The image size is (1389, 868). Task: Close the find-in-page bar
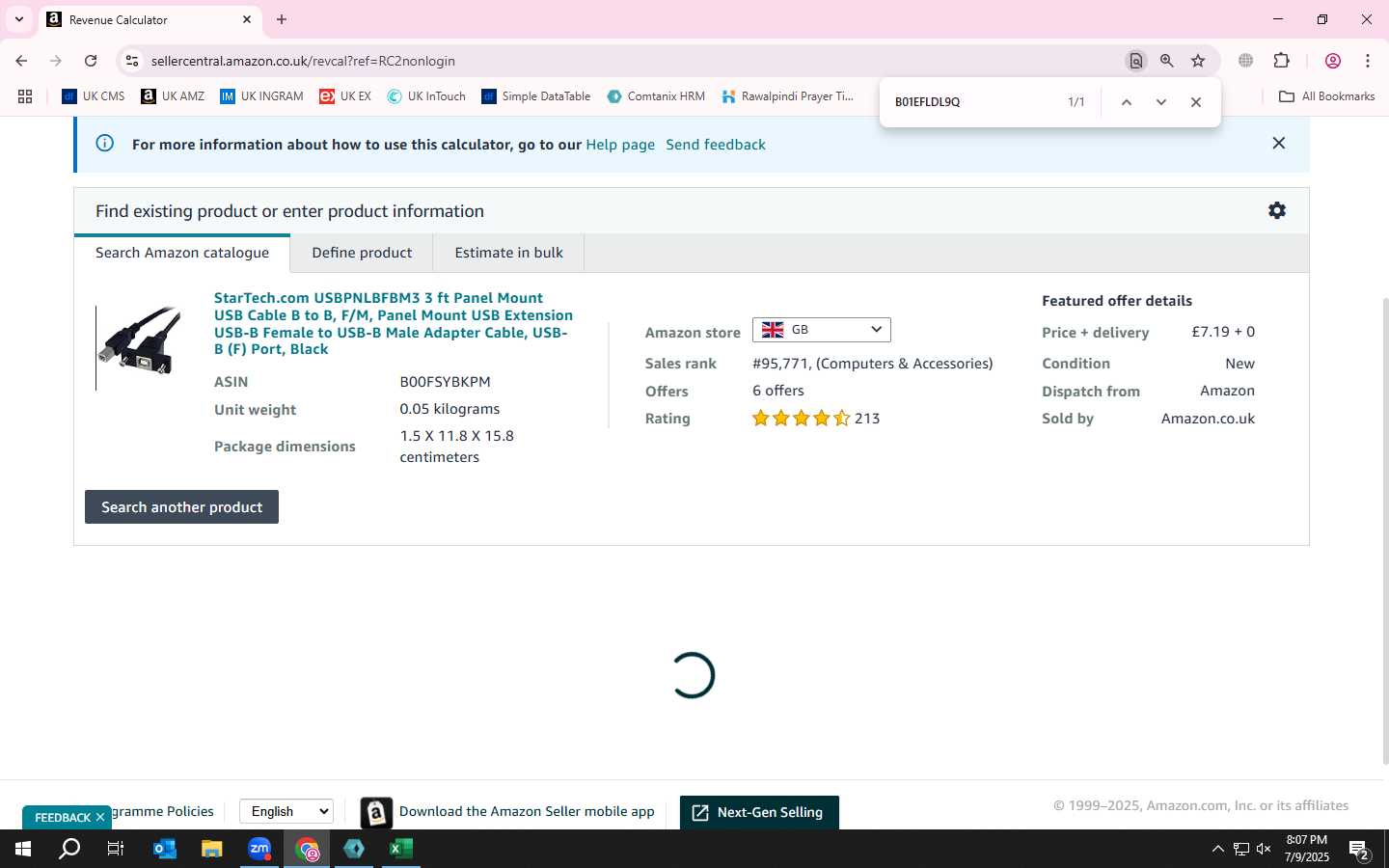coord(1196,102)
